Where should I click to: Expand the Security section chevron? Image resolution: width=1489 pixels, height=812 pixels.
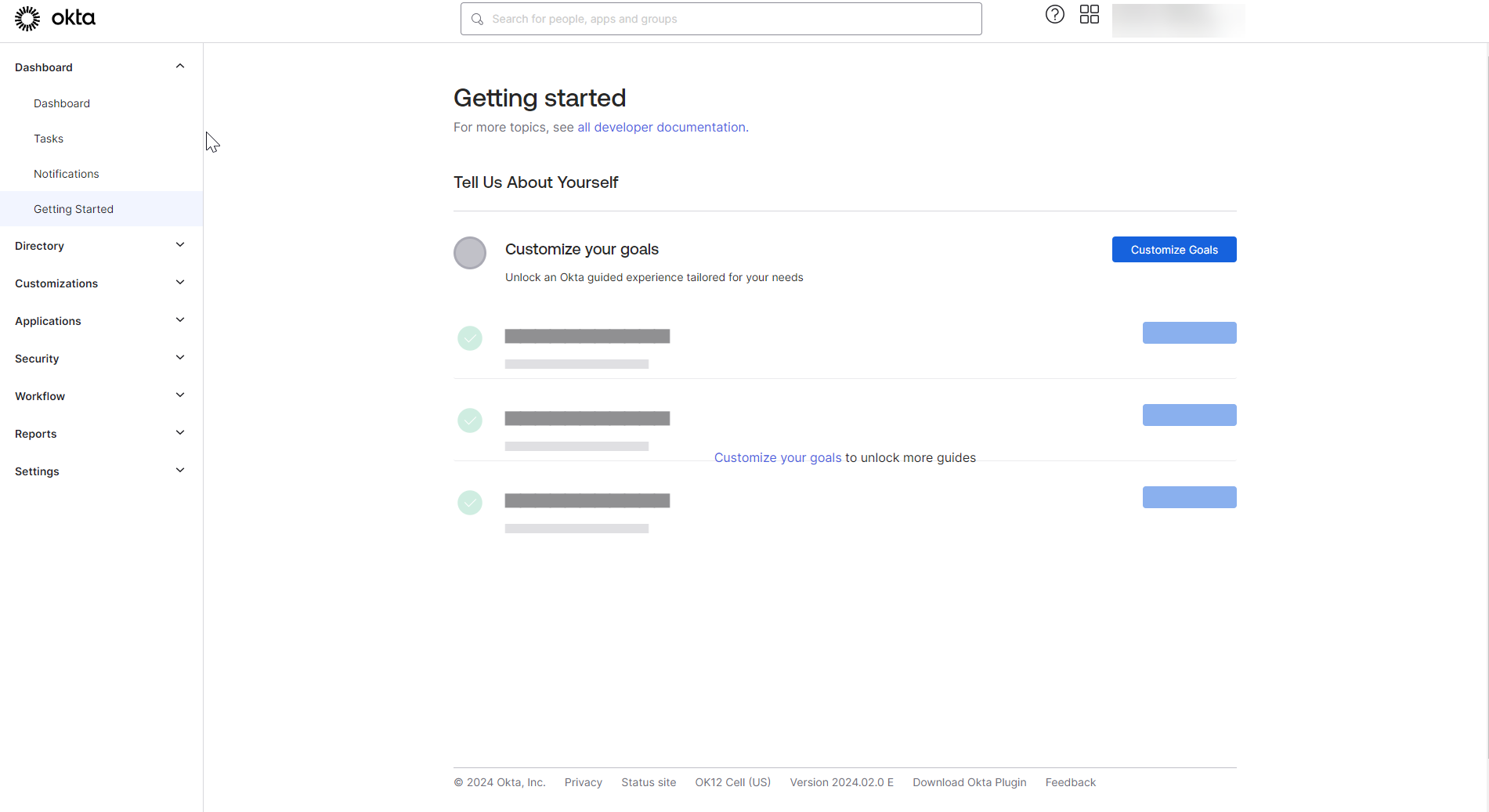[x=180, y=358]
